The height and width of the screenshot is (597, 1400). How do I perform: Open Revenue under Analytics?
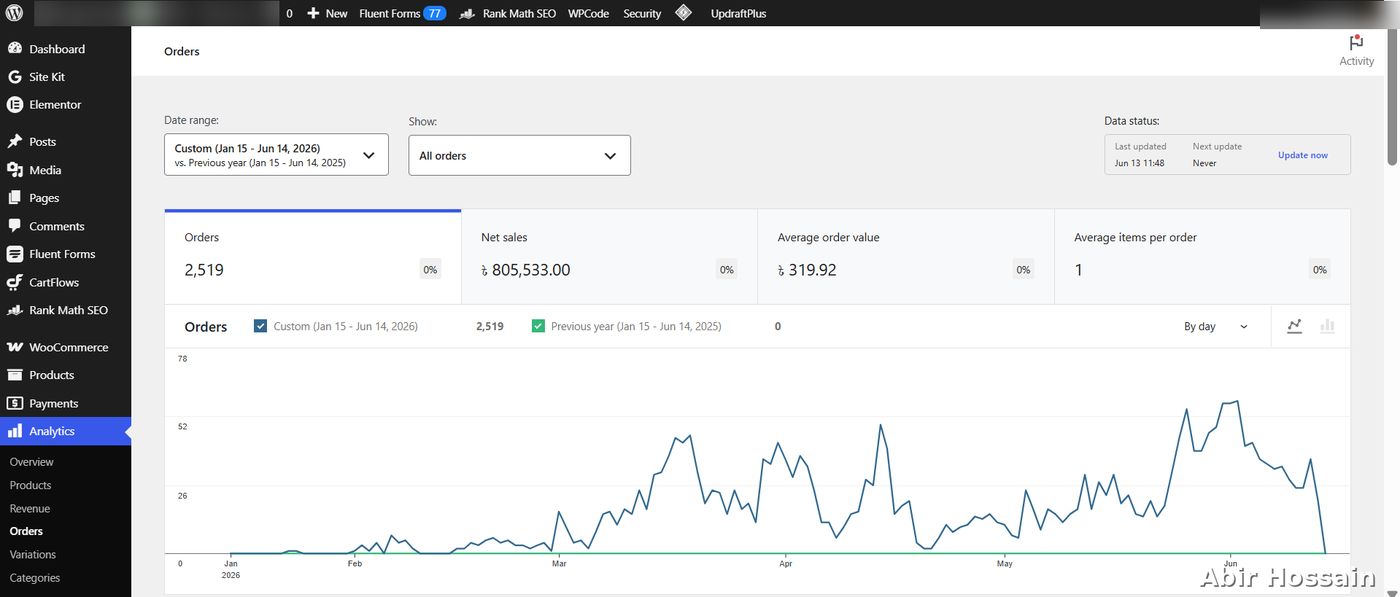coord(30,508)
